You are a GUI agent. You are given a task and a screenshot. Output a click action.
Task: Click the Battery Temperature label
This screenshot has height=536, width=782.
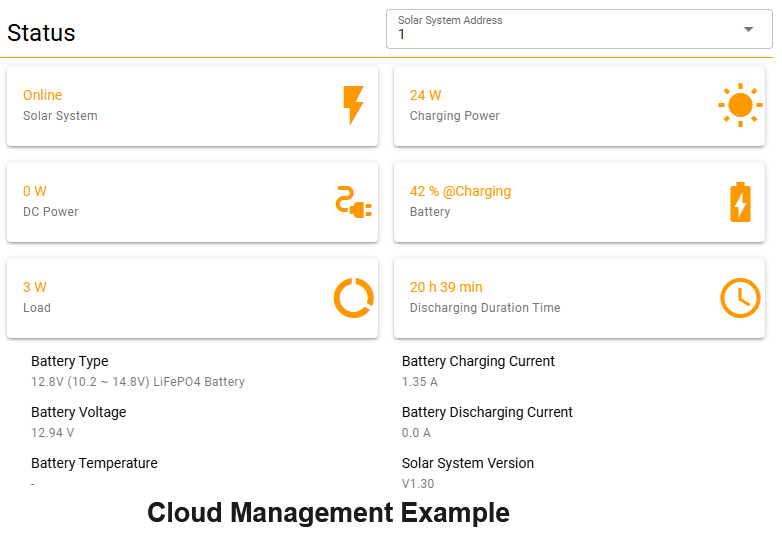tap(94, 463)
